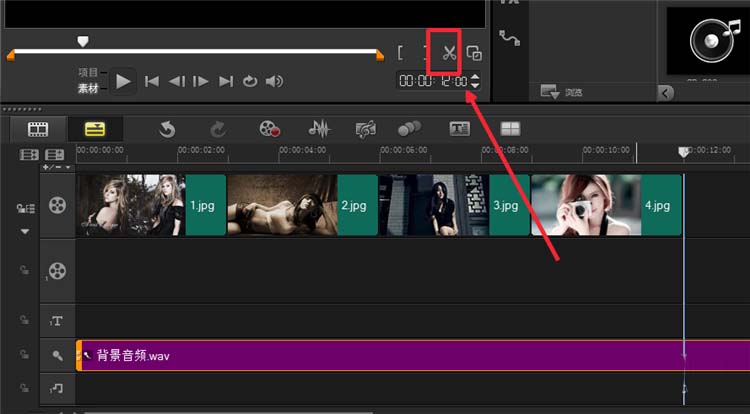Select the 4.jpg clip on timeline
The width and height of the screenshot is (750, 414).
[x=606, y=205]
